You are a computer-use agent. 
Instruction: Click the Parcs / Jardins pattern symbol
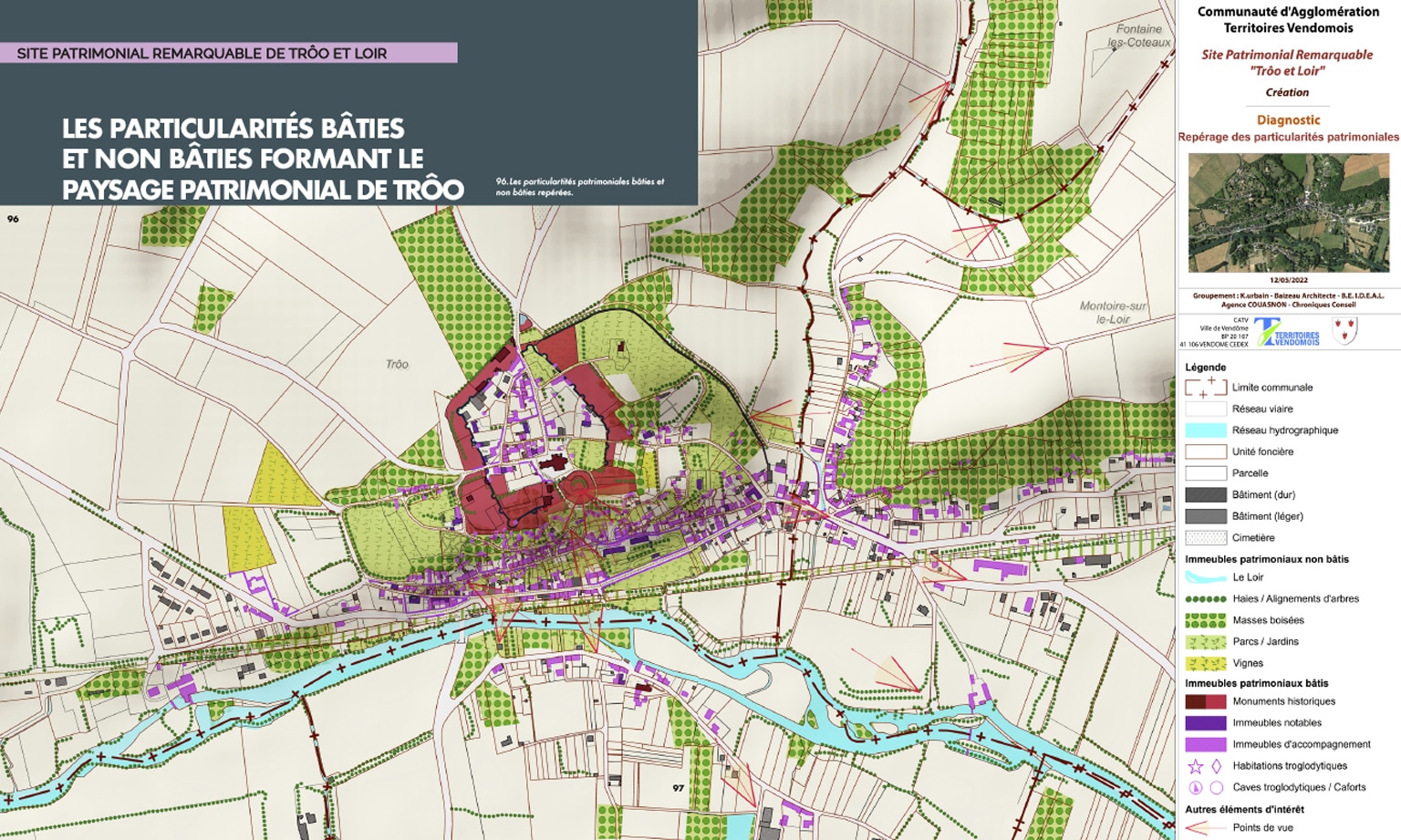tap(1205, 642)
